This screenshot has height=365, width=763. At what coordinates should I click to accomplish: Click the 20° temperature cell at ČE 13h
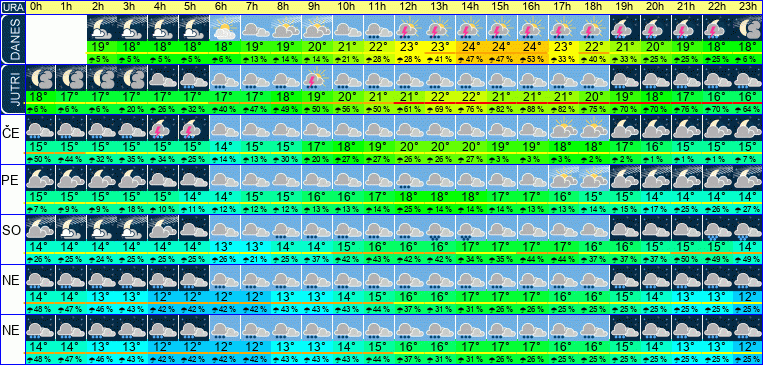tap(439, 147)
